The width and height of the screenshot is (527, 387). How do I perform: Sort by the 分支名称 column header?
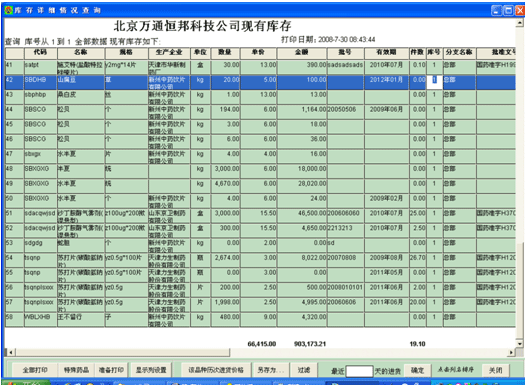[x=459, y=52]
